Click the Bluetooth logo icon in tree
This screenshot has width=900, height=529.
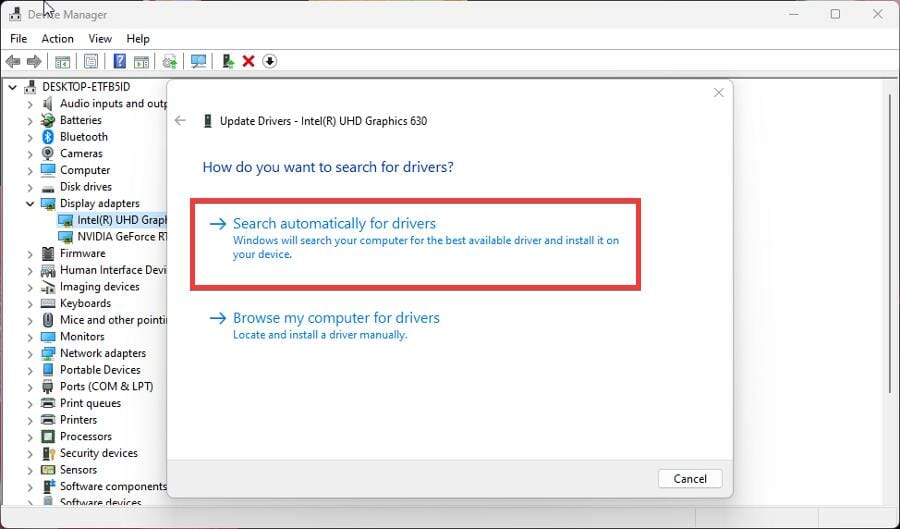[x=48, y=137]
